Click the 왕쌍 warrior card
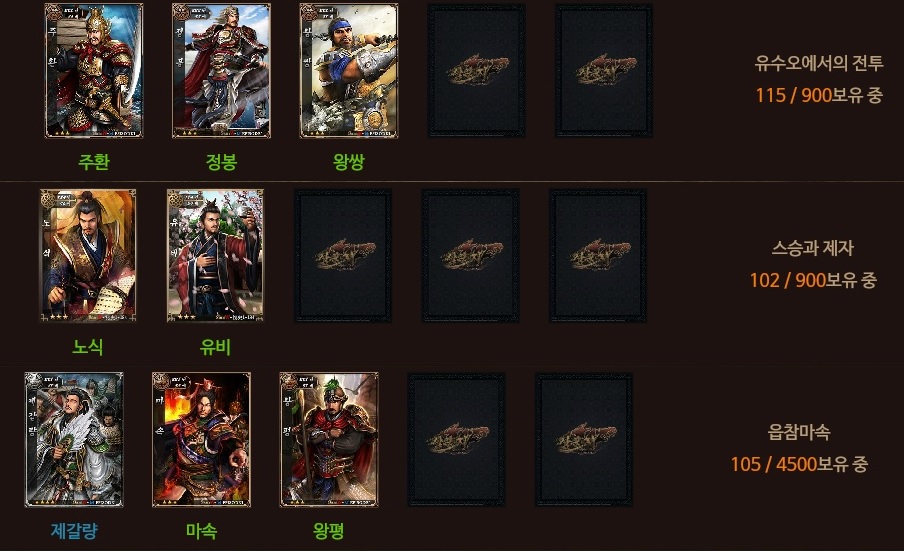The width and height of the screenshot is (904, 551). click(x=349, y=71)
